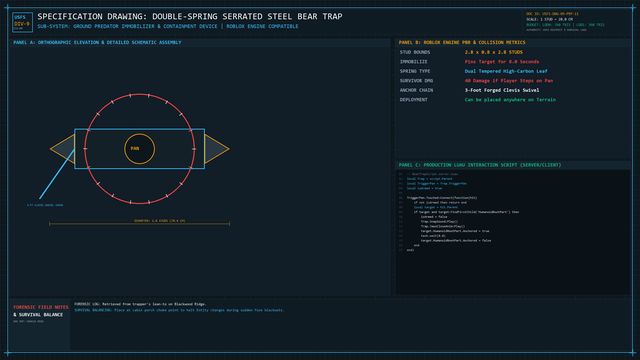The width and height of the screenshot is (640, 360).
Task: Click the "SPRING TYPE" label
Action: tap(415, 71)
